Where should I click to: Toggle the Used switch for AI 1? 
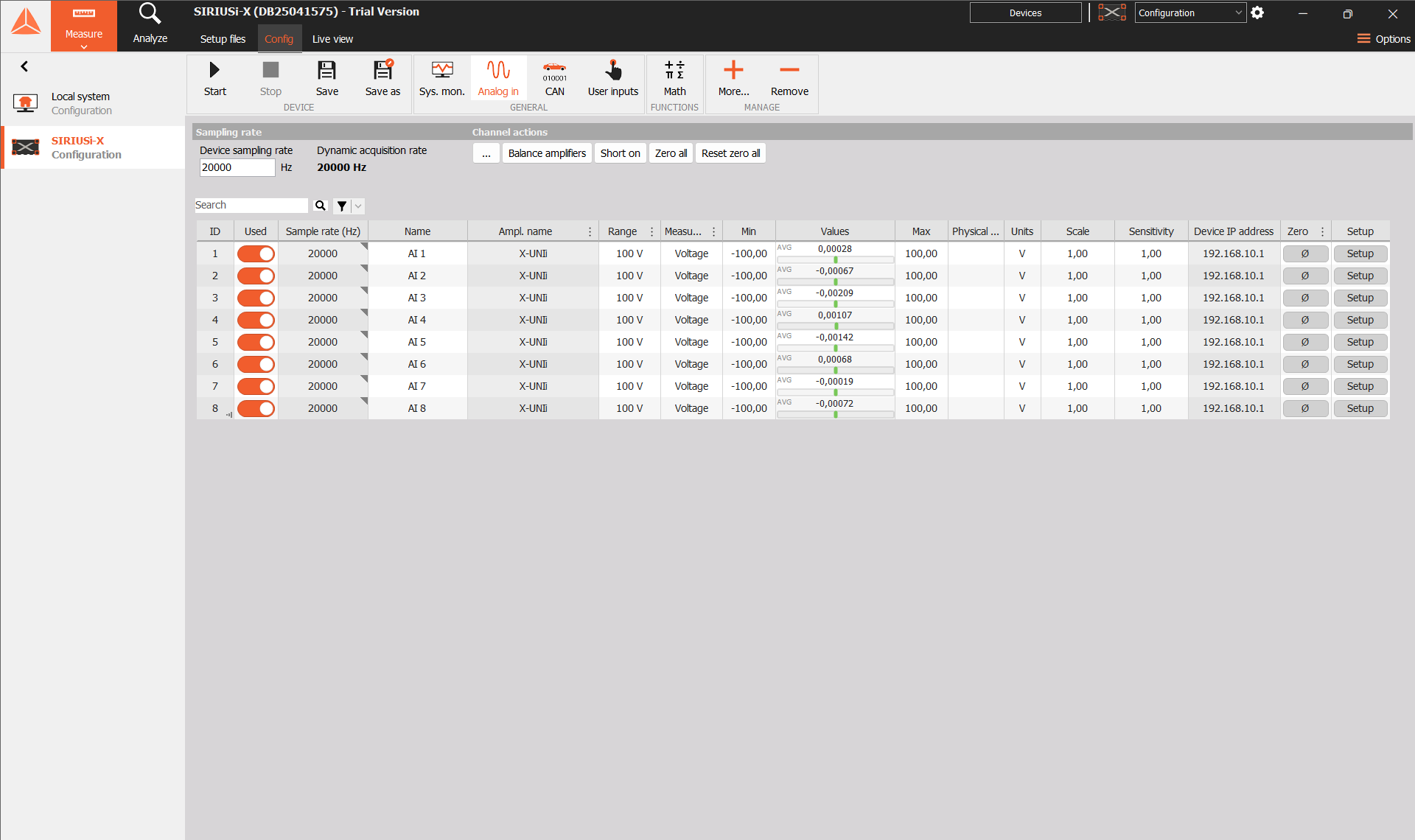tap(256, 253)
